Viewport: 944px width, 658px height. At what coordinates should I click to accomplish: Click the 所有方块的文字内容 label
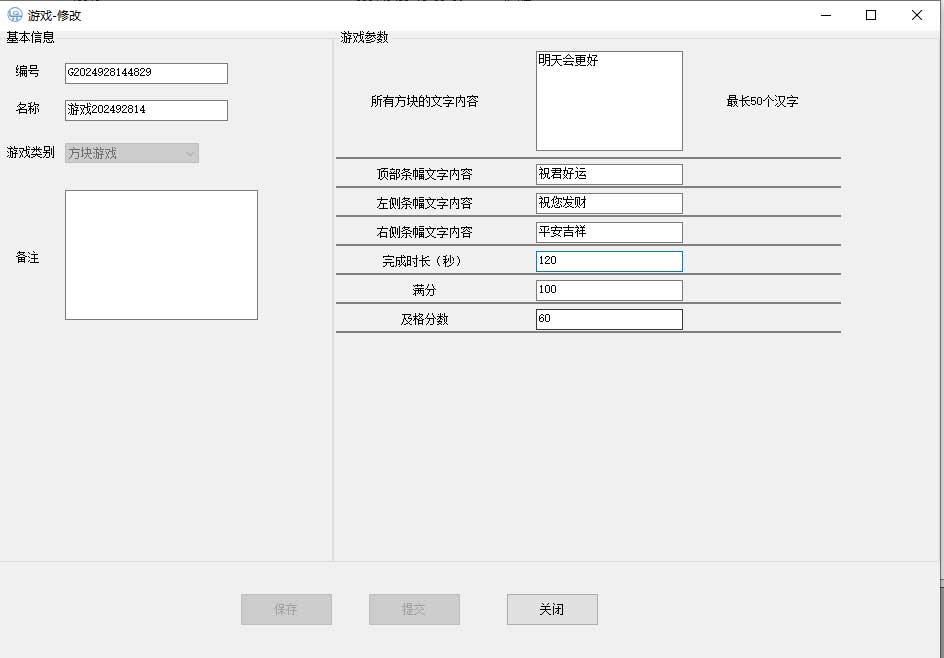tap(424, 101)
